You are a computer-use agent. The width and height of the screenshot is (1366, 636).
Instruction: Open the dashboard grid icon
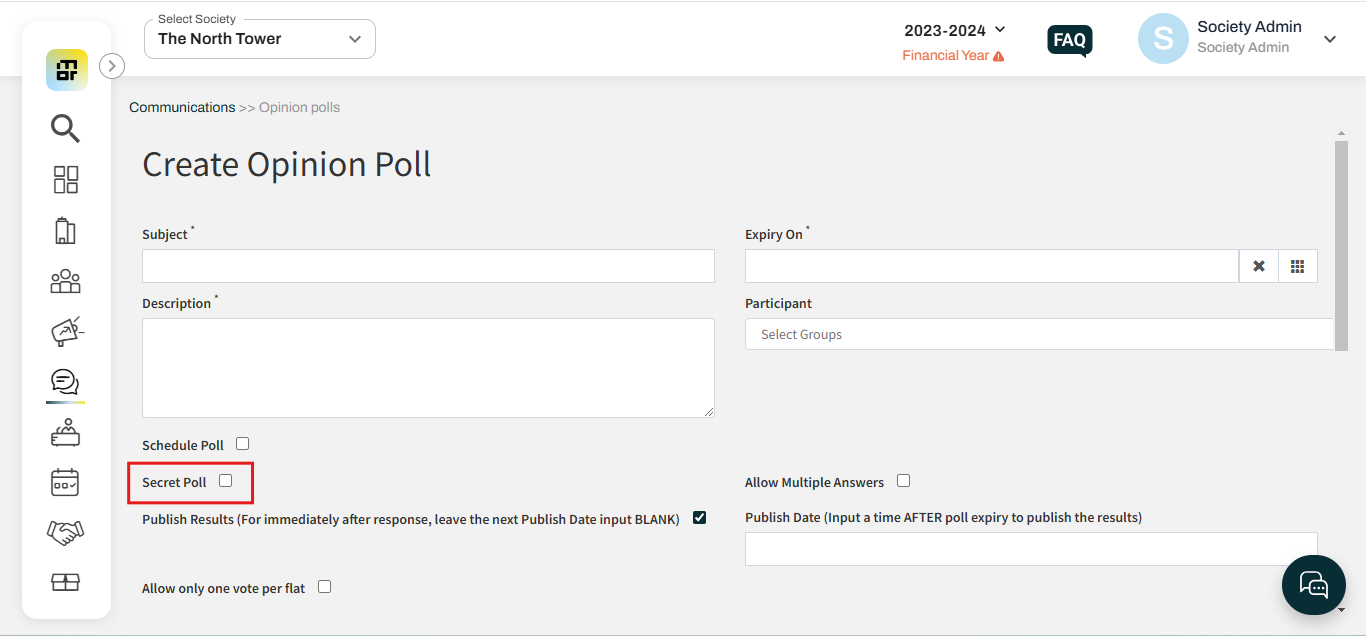65,180
